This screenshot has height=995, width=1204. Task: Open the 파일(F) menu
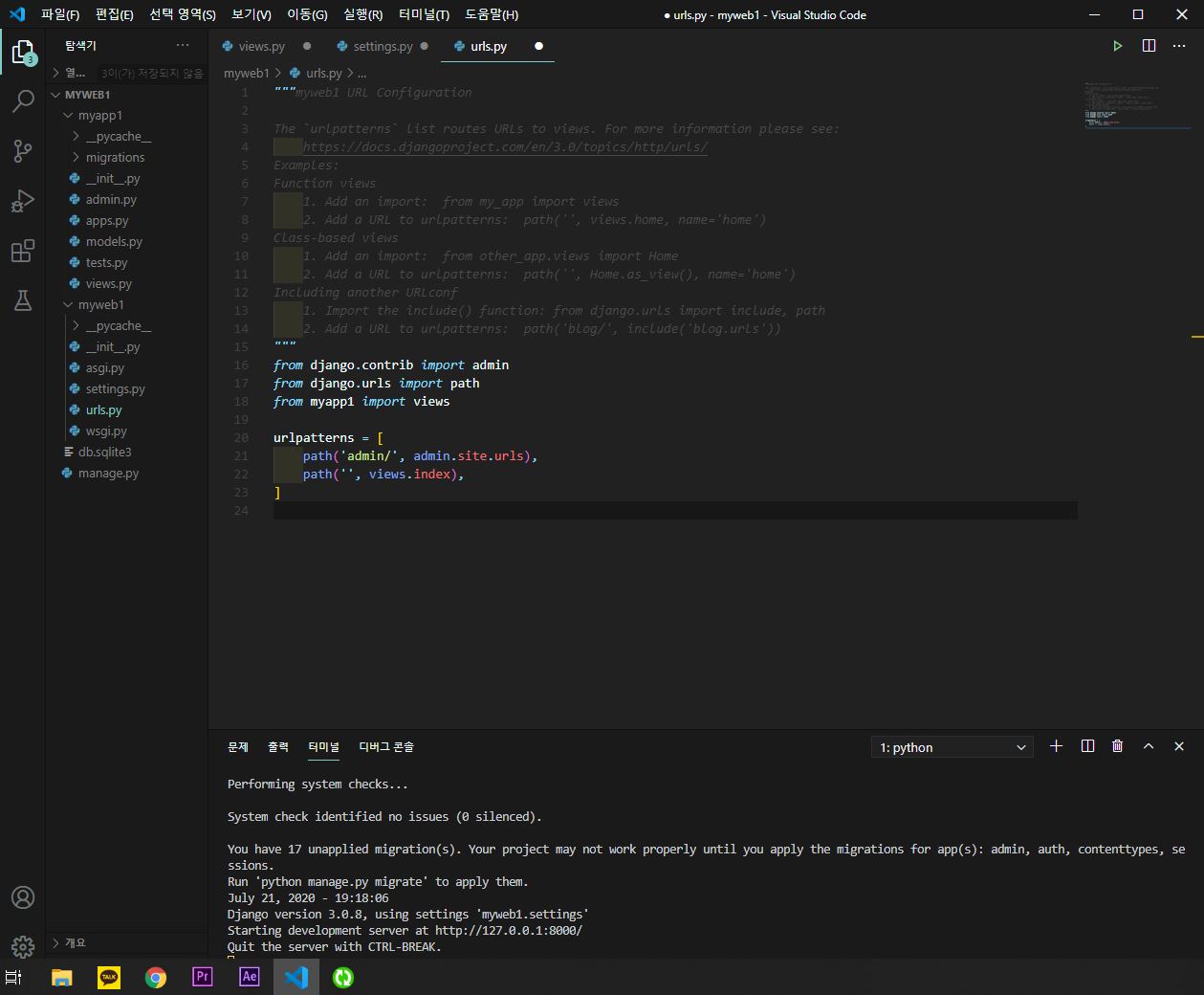coord(60,14)
